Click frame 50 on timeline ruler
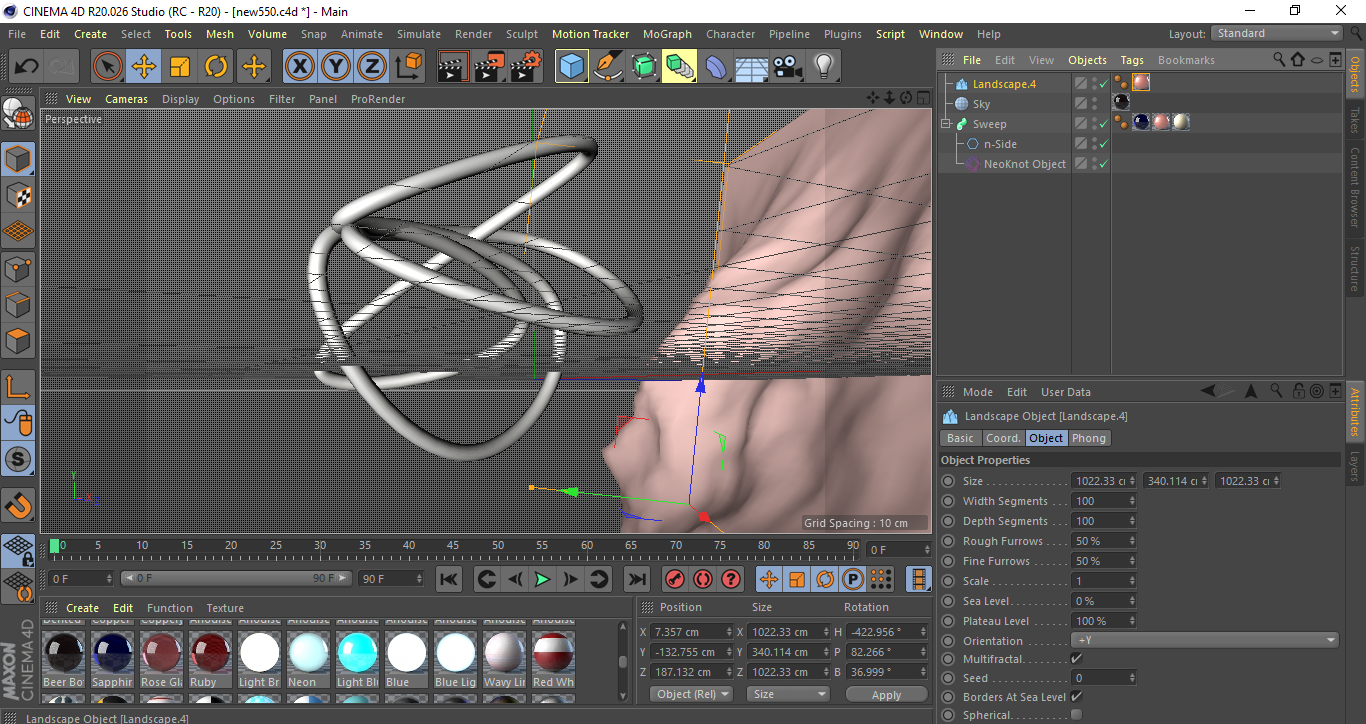The width and height of the screenshot is (1366, 724). click(497, 546)
